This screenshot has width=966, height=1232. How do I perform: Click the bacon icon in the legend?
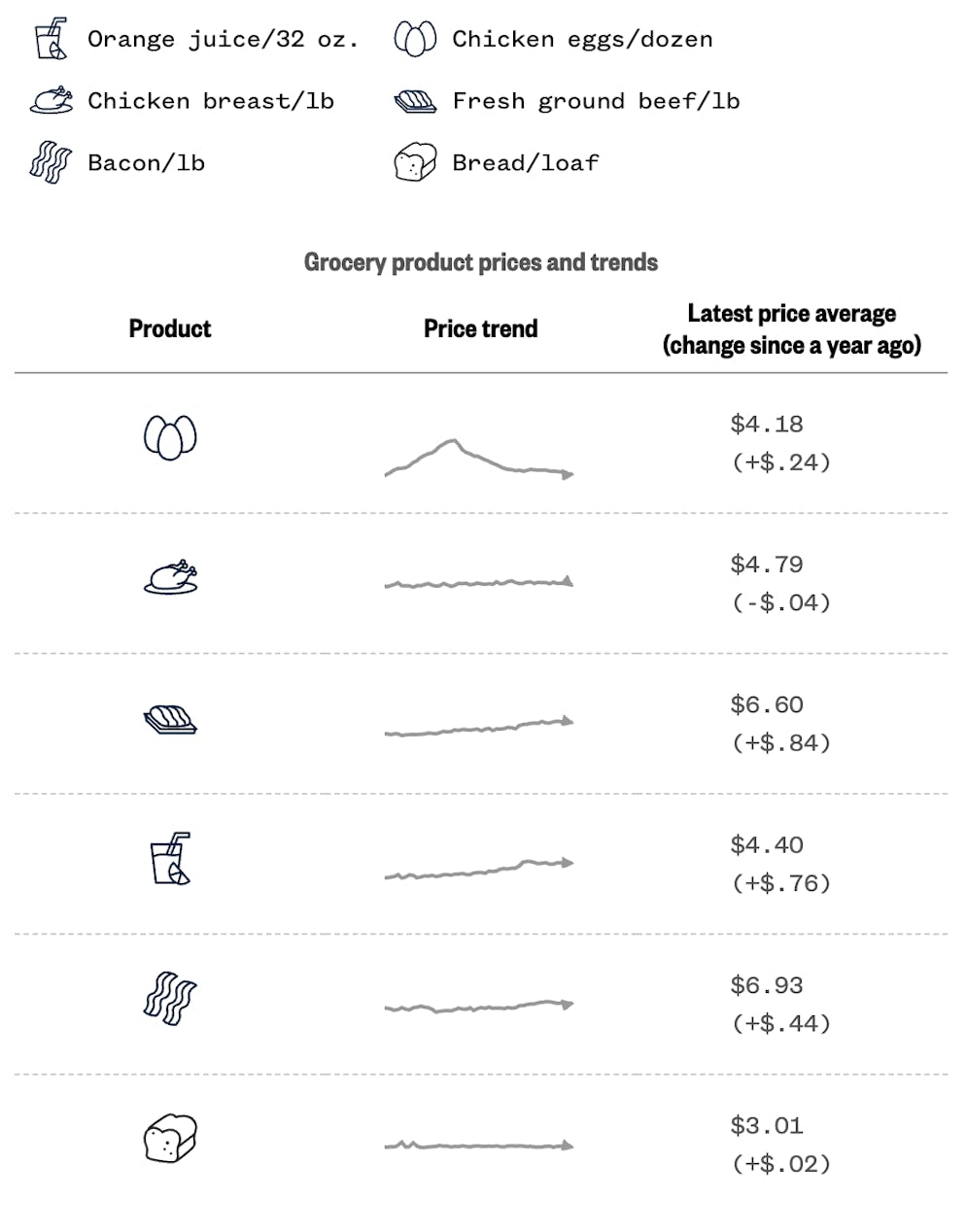tap(51, 162)
